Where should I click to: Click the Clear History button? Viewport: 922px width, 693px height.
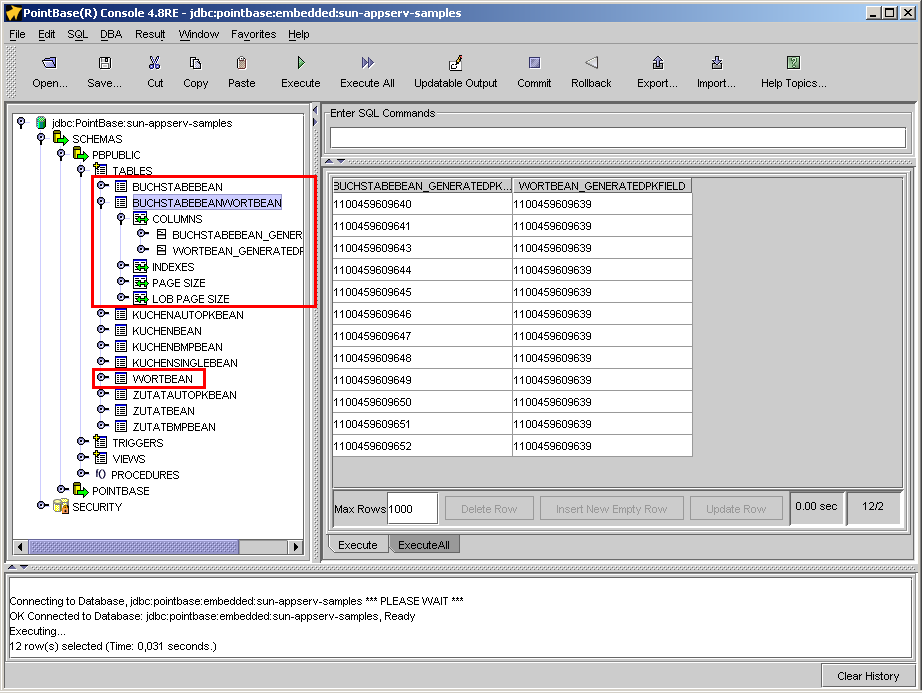pos(868,676)
